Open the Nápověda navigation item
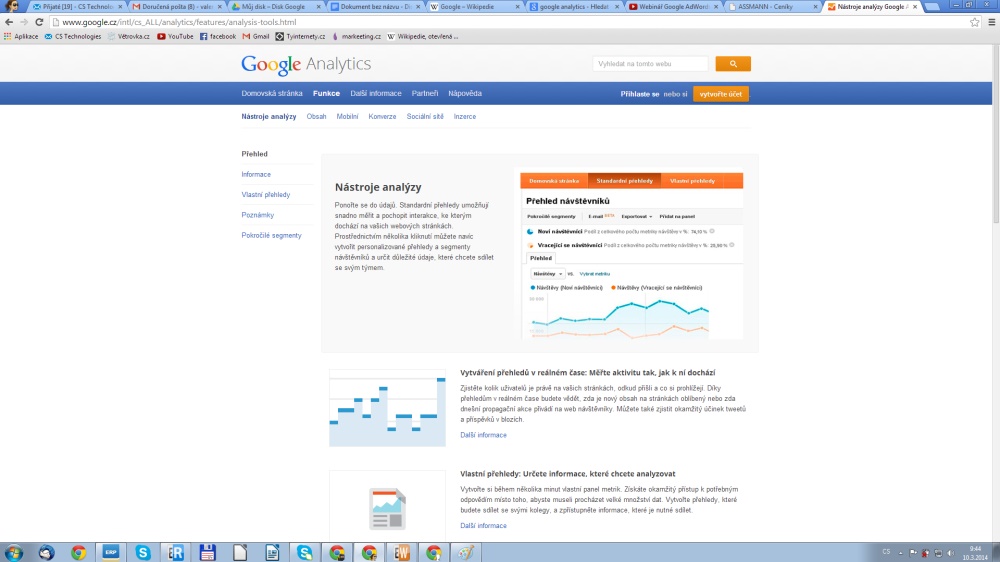 click(465, 93)
